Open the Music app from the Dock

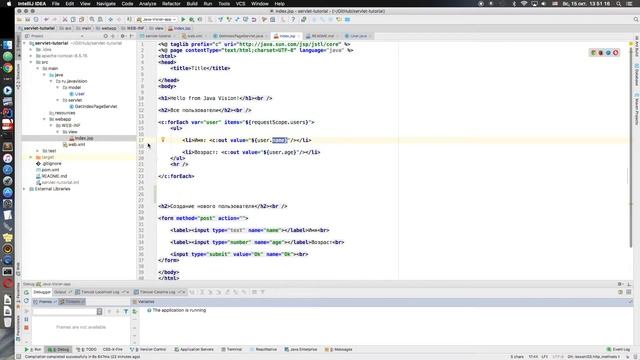7,158
